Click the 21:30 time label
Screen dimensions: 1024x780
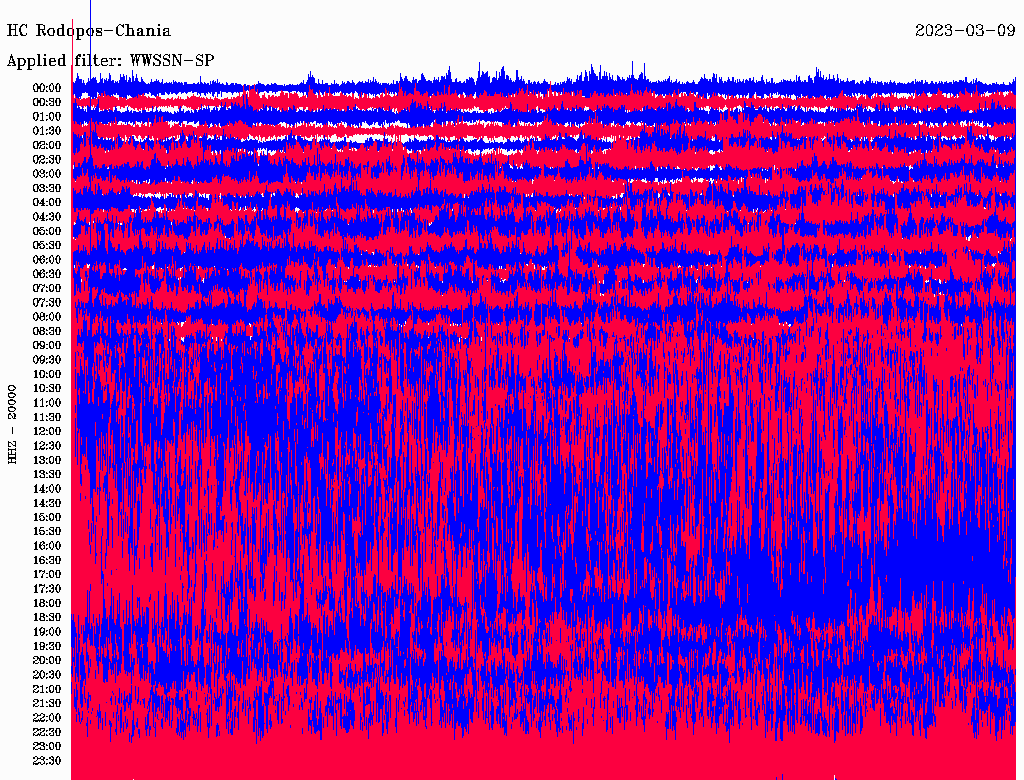pyautogui.click(x=47, y=704)
